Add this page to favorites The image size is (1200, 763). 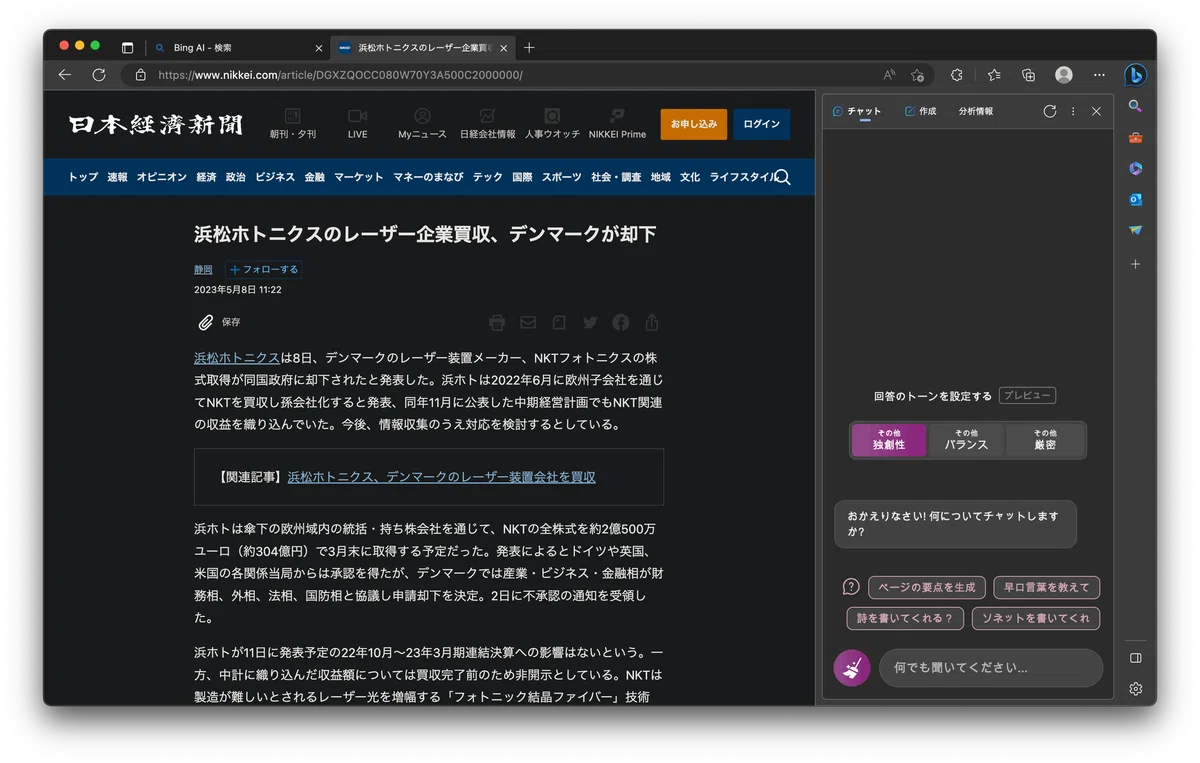coord(918,75)
